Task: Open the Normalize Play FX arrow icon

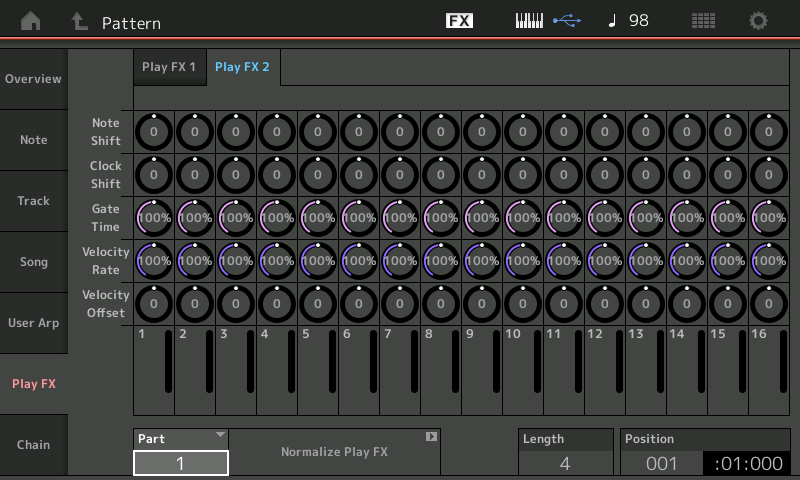Action: click(x=431, y=437)
